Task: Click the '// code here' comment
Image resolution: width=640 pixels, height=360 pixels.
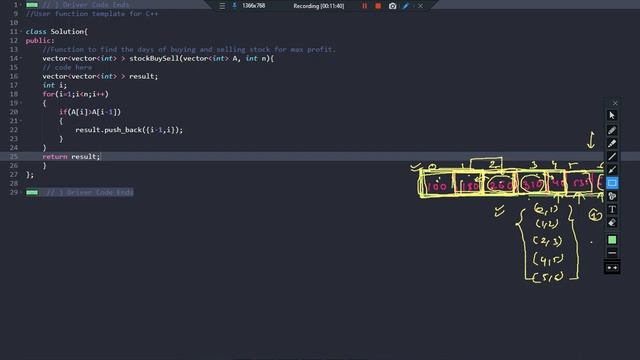Action: (67, 67)
